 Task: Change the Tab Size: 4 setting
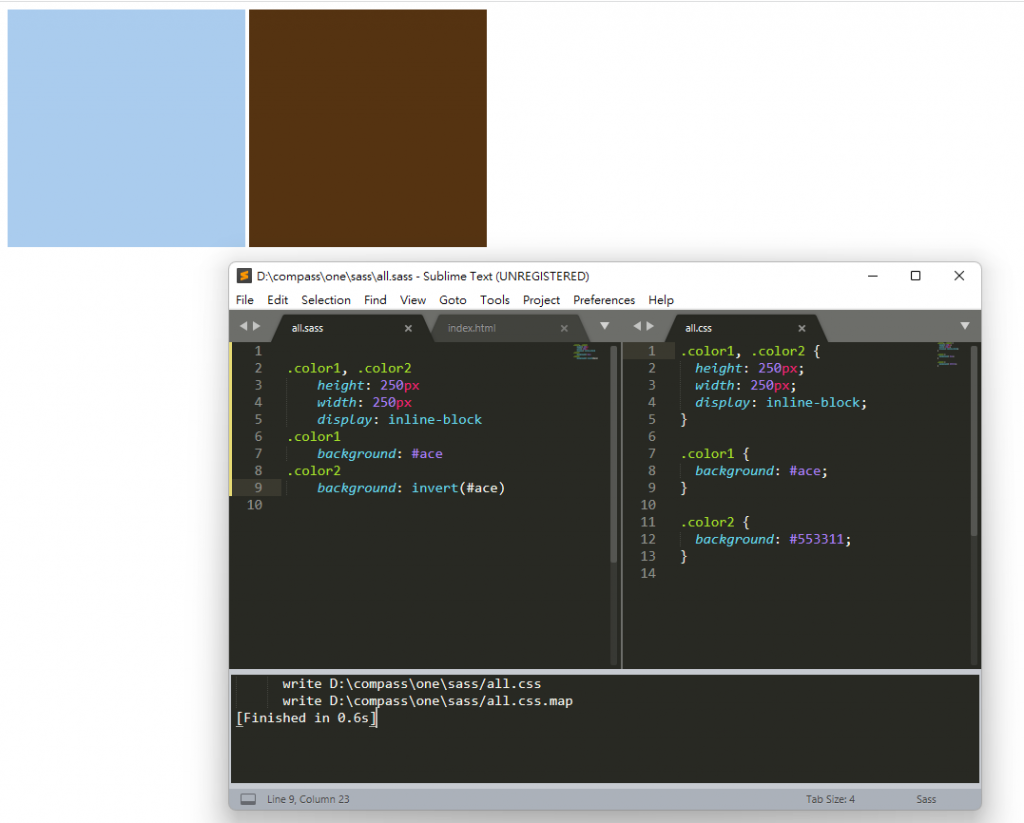pos(830,799)
